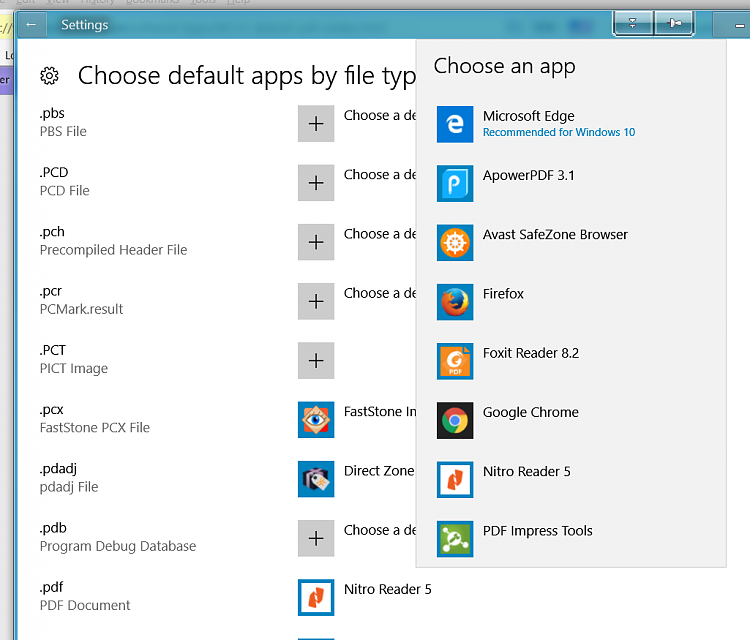
Task: Click Precompiled Header File description
Action: pos(113,250)
